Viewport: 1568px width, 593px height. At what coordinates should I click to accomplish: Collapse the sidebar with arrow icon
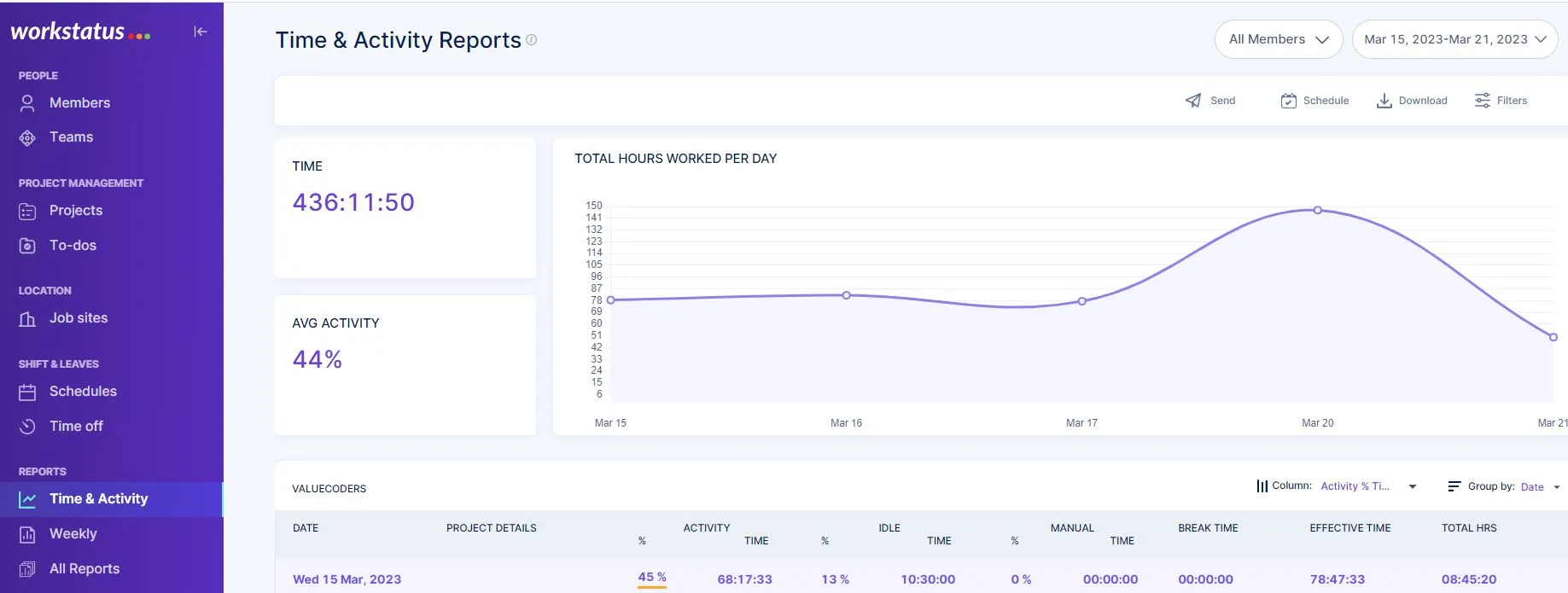201,32
